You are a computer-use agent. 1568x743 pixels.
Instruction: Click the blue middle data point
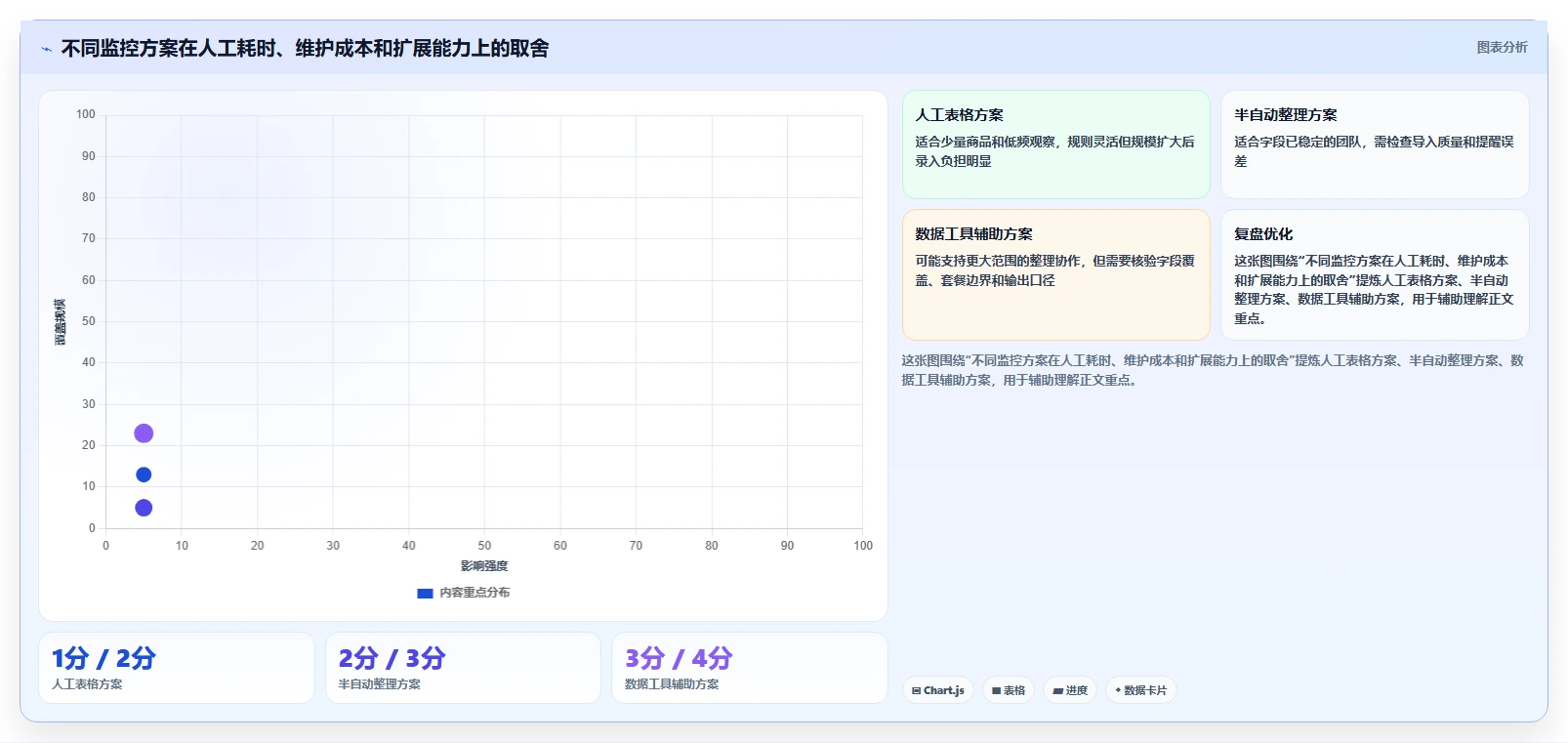point(144,475)
